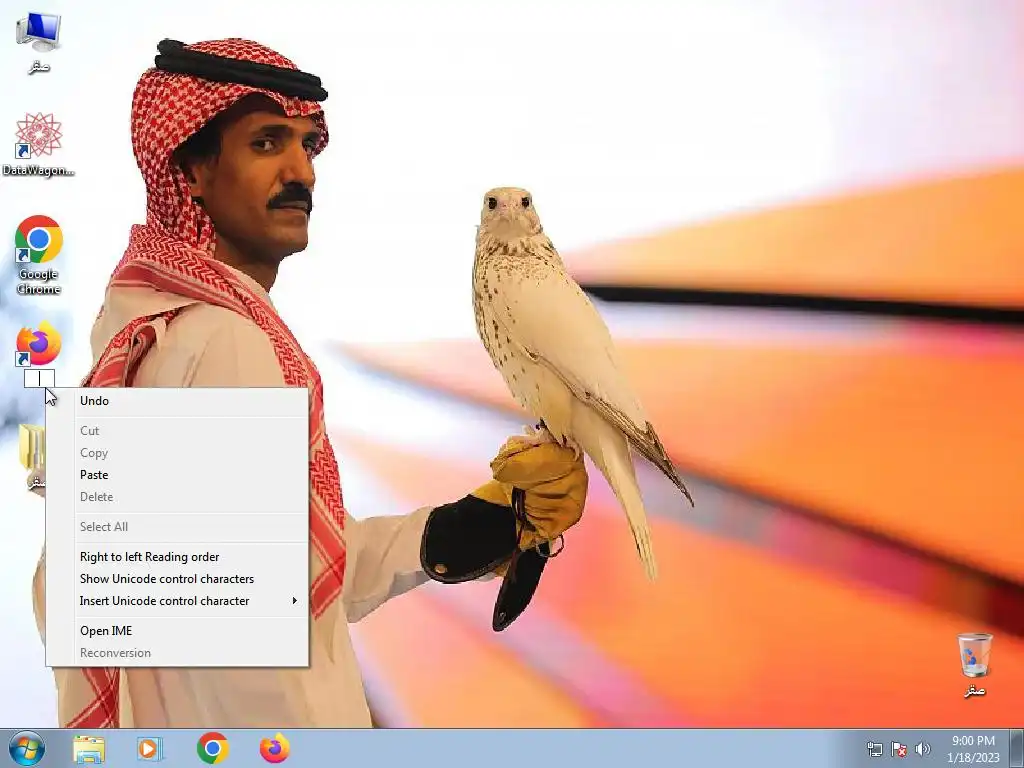Open the Windows Start menu
Viewport: 1024px width, 768px height.
click(27, 748)
